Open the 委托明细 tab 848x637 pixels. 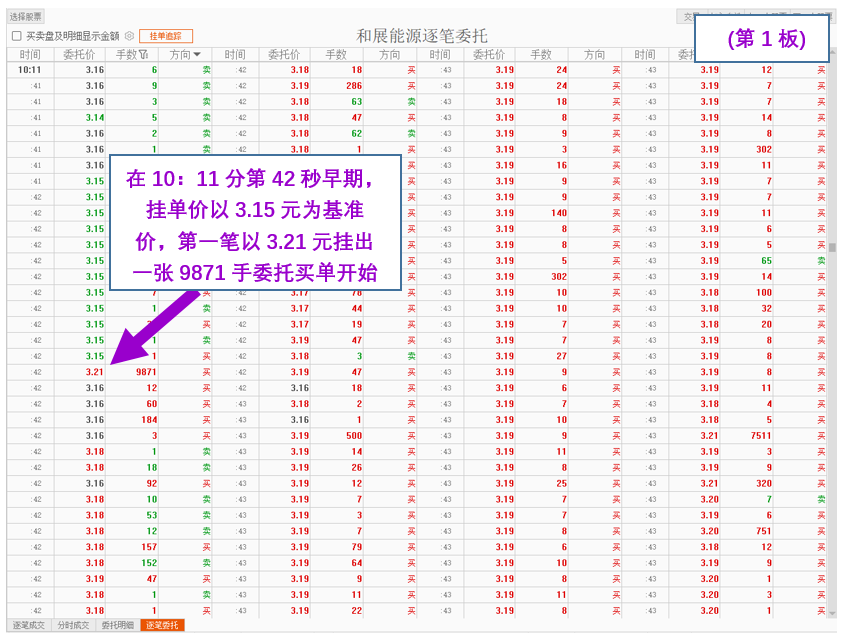[x=117, y=625]
